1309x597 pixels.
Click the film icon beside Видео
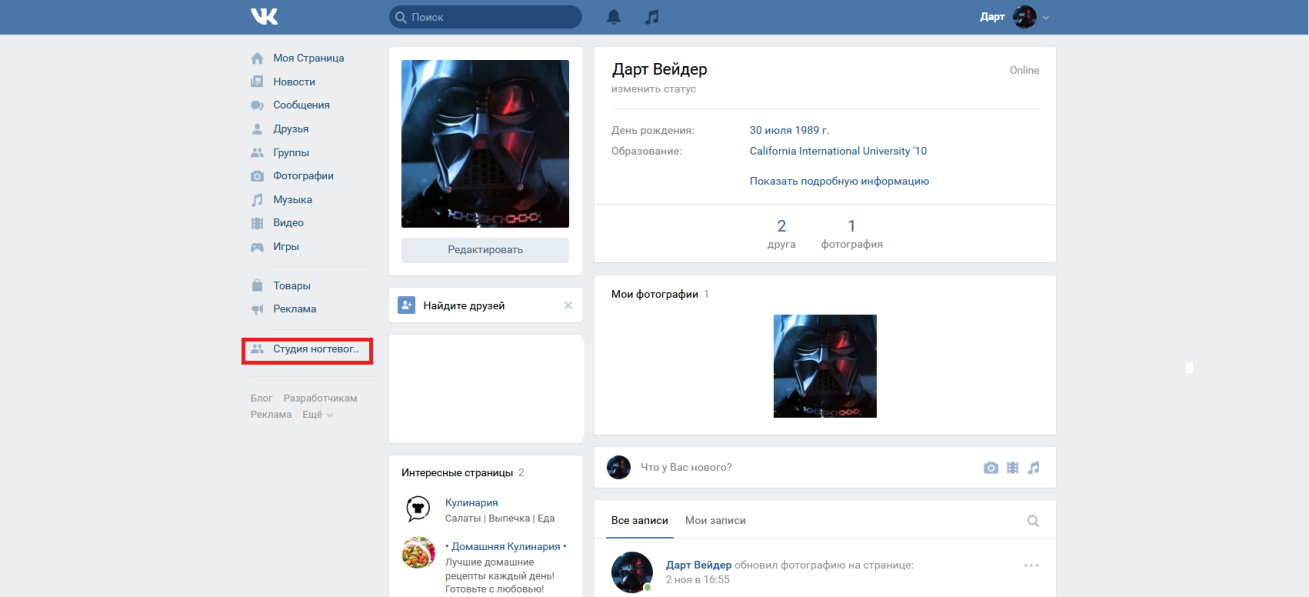pyautogui.click(x=257, y=223)
